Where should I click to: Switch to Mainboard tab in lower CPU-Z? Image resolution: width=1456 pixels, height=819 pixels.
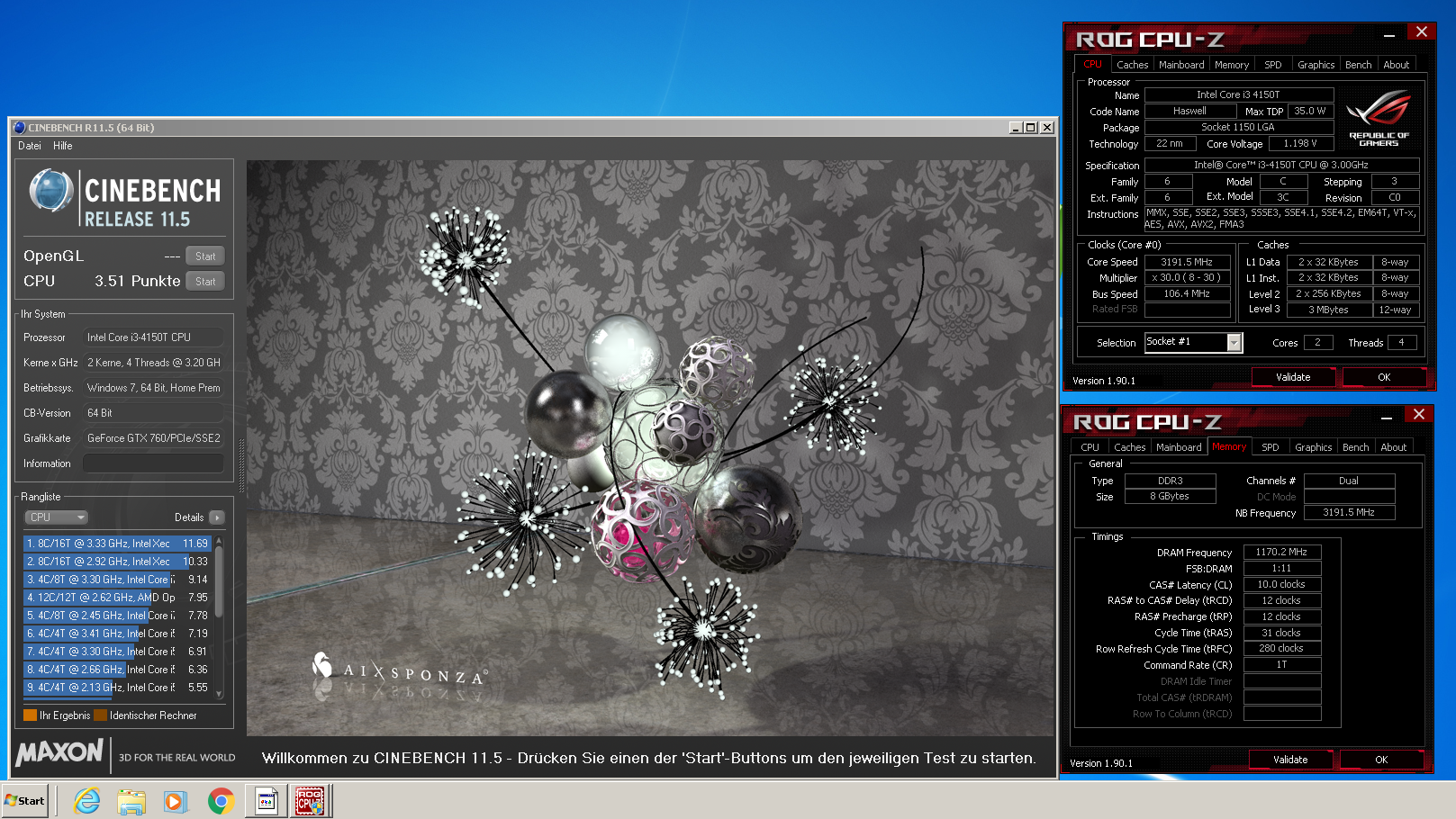coord(1179,447)
